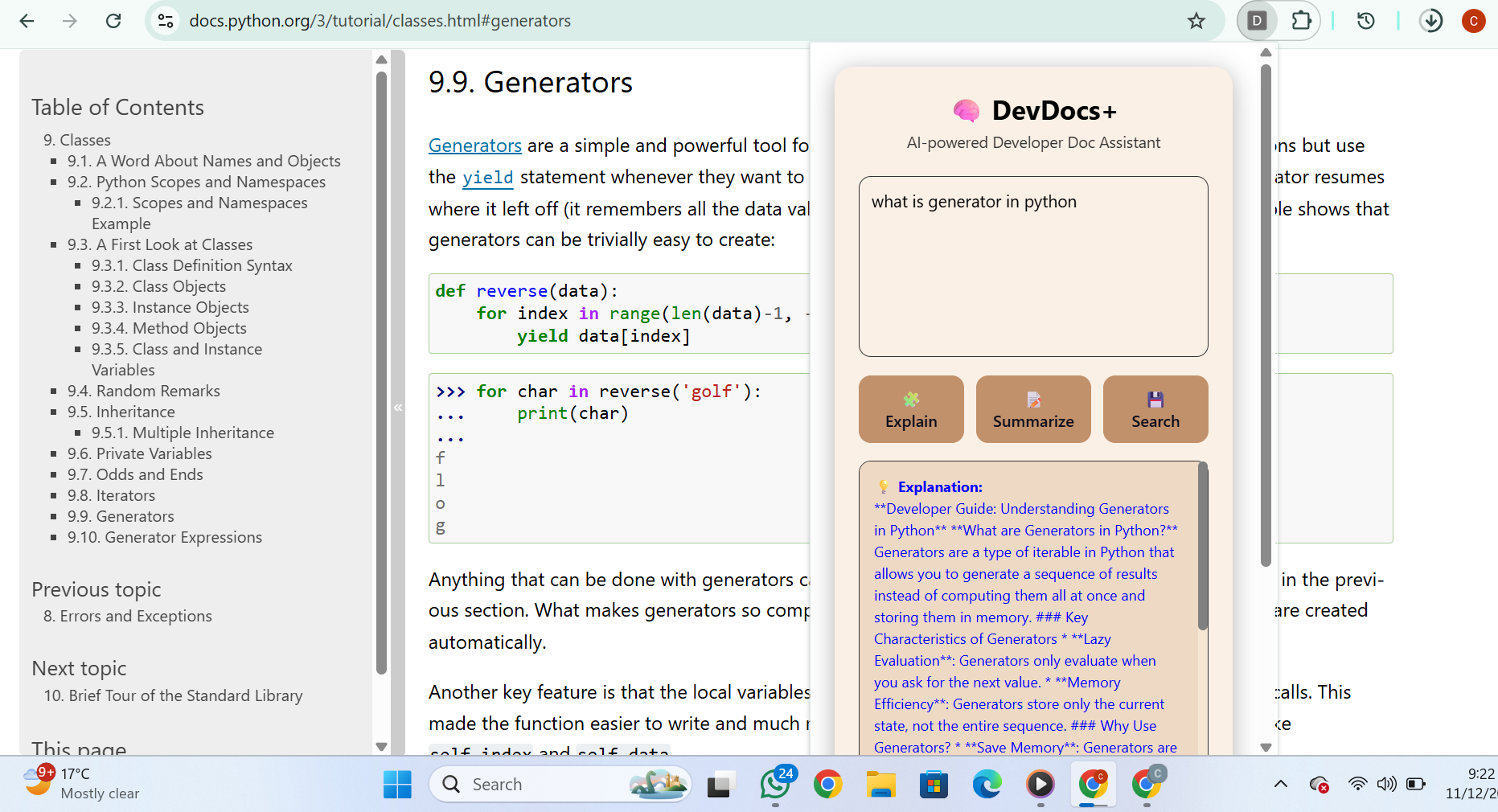Screen dimensions: 1498x812
Task: Open the browser downloads icon
Action: tap(1431, 21)
